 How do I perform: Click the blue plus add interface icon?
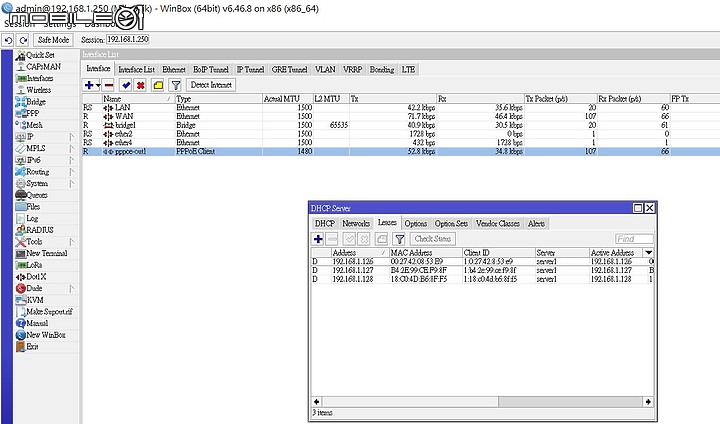89,85
